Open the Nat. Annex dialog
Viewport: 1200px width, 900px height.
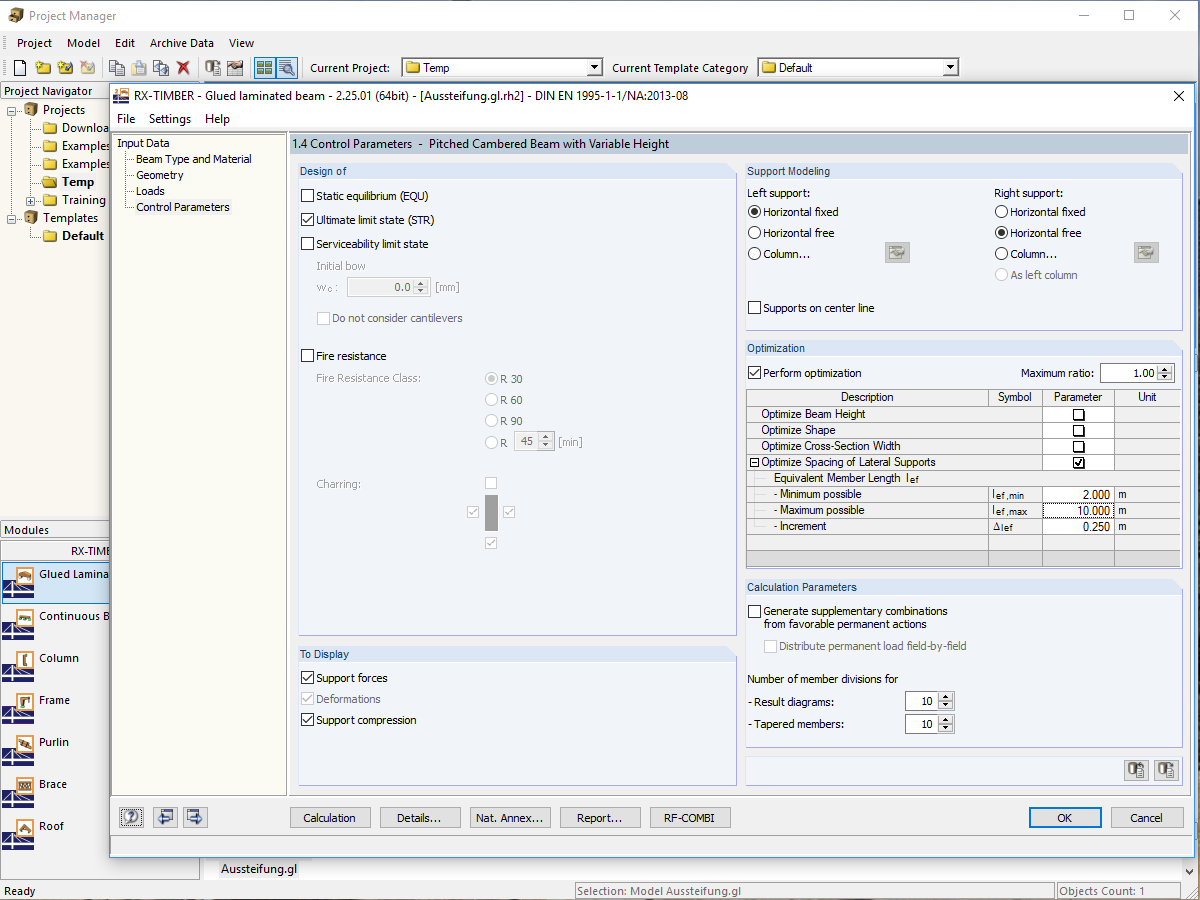coord(510,817)
